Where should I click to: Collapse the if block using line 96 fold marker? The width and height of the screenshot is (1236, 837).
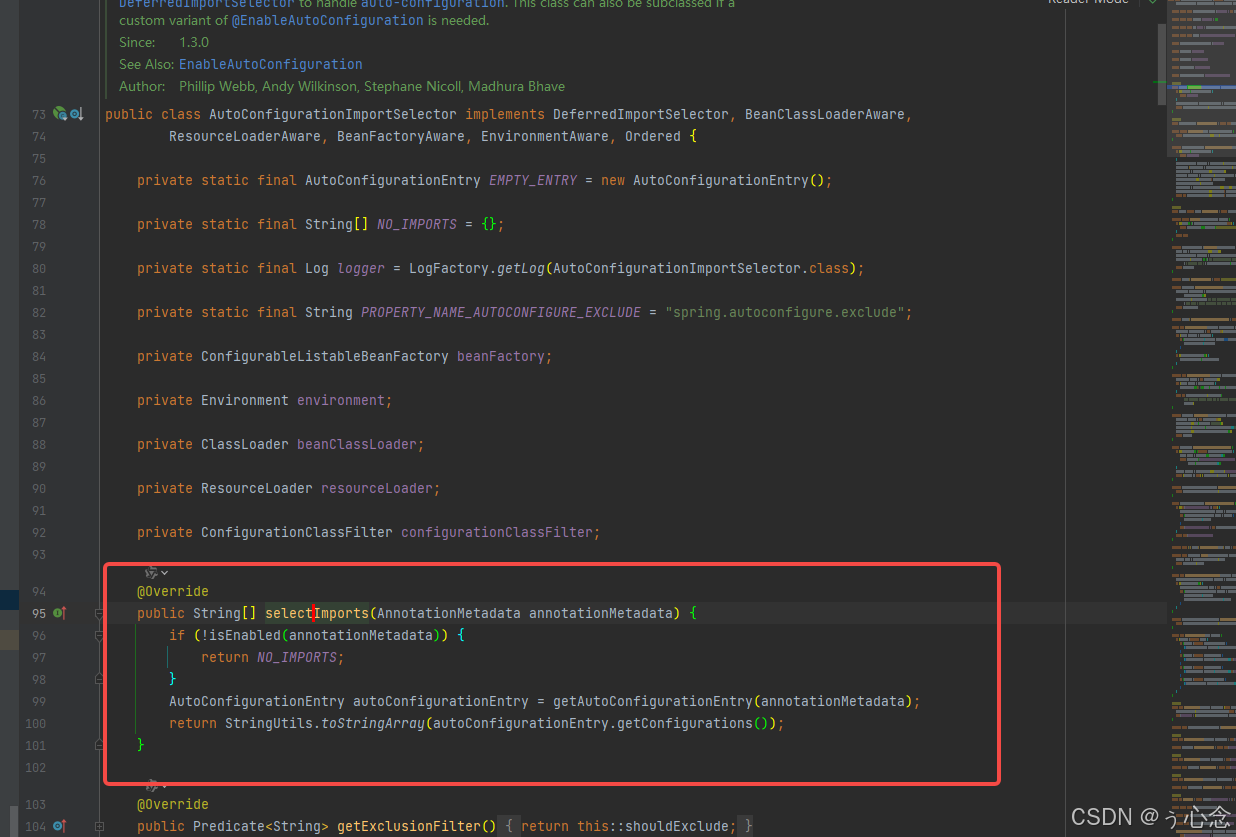(98, 634)
